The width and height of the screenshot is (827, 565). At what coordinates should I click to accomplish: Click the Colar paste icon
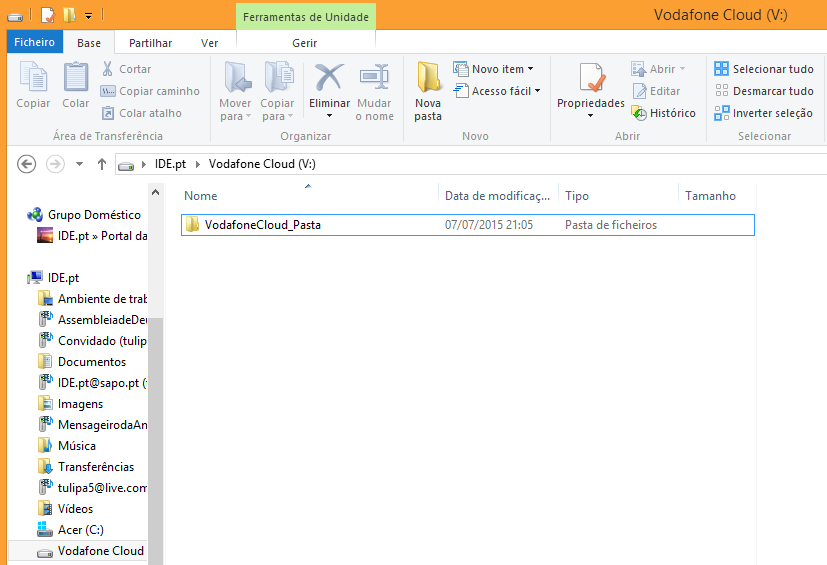[x=76, y=76]
